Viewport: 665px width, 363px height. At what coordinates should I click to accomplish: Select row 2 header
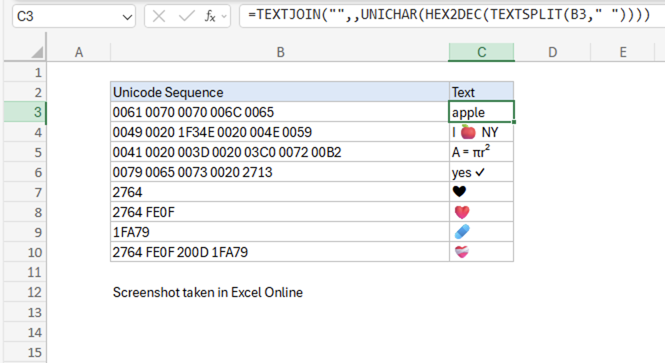tap(25, 92)
